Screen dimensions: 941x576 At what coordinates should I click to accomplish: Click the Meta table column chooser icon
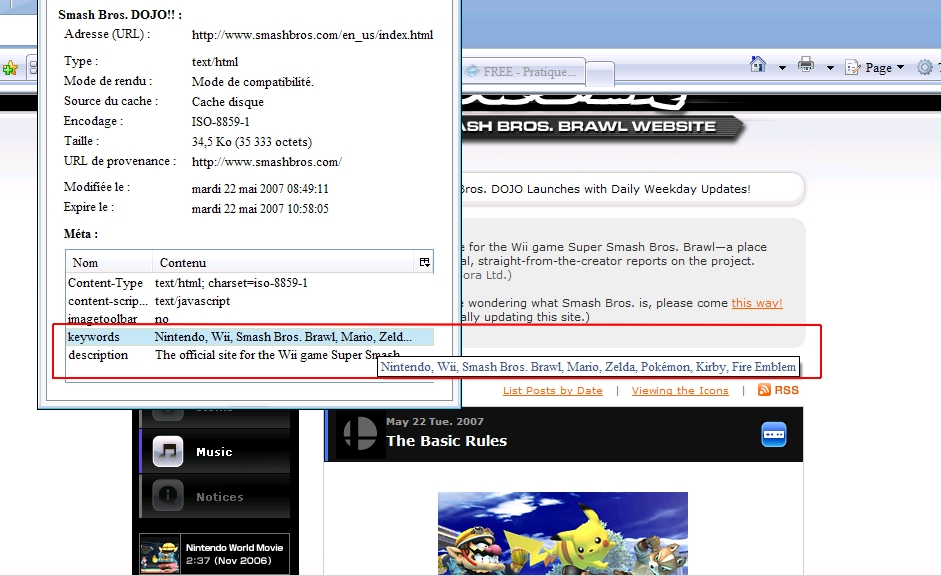(424, 262)
